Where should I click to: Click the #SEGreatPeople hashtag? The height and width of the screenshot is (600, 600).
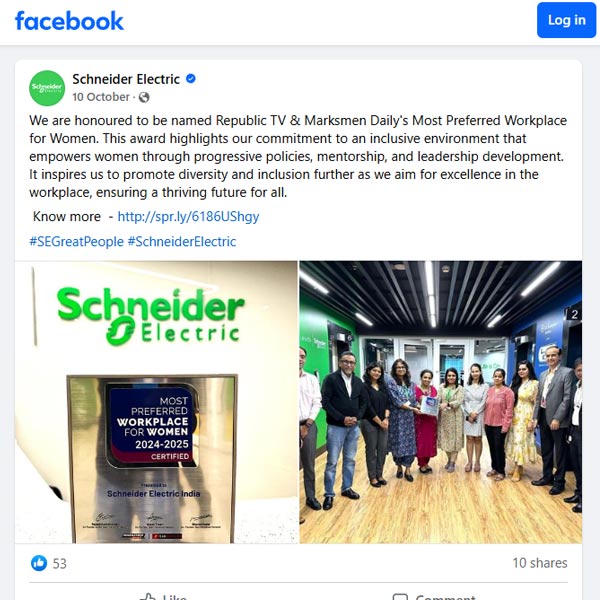click(x=77, y=241)
